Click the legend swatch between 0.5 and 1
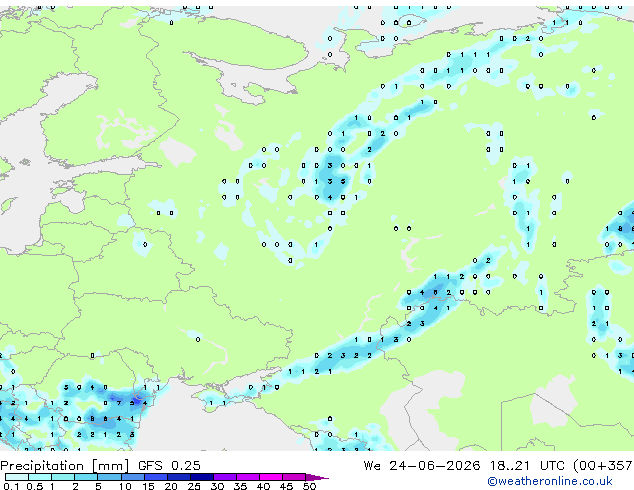 click(40, 477)
